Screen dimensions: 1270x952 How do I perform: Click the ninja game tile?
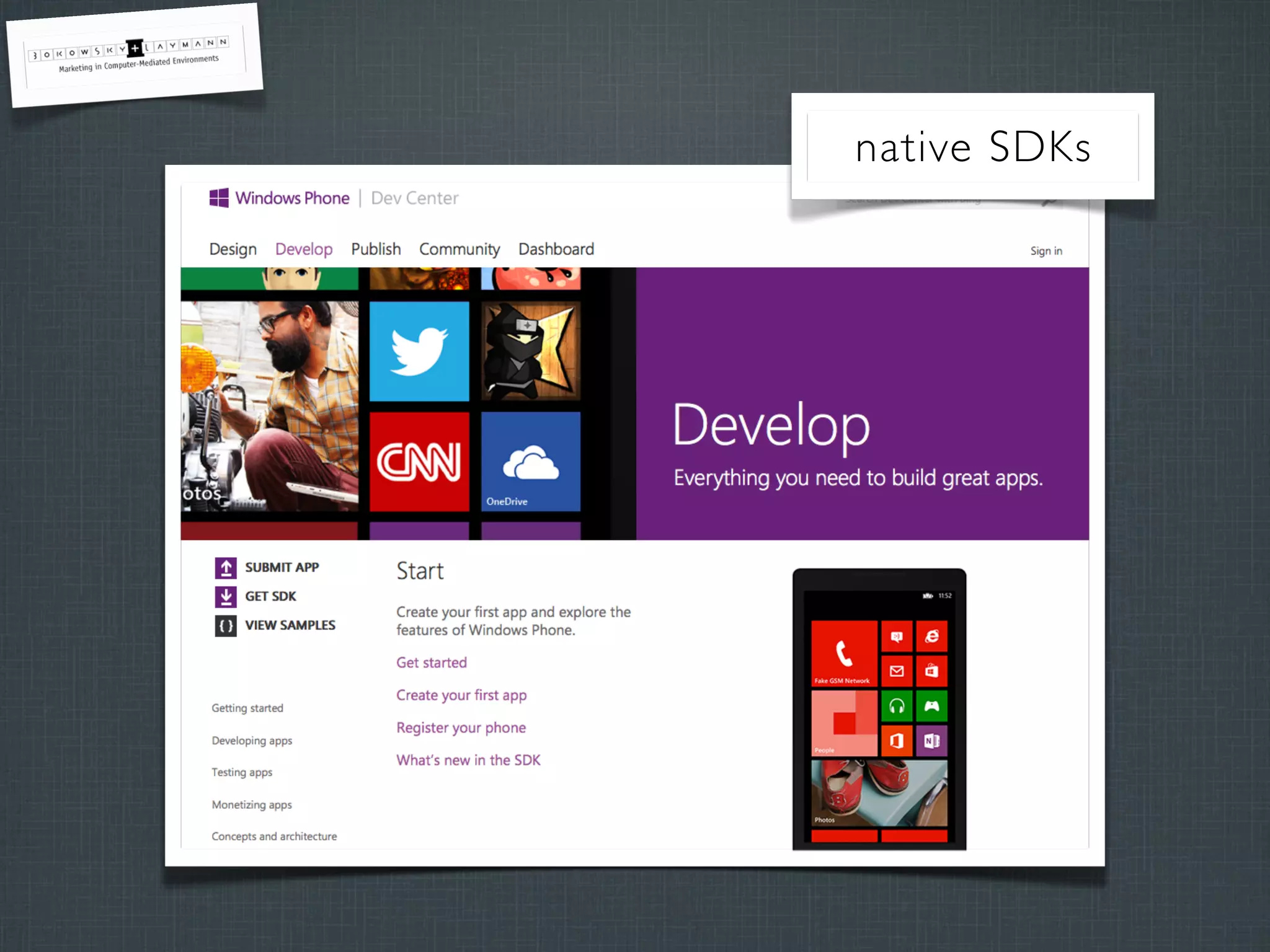pos(531,351)
